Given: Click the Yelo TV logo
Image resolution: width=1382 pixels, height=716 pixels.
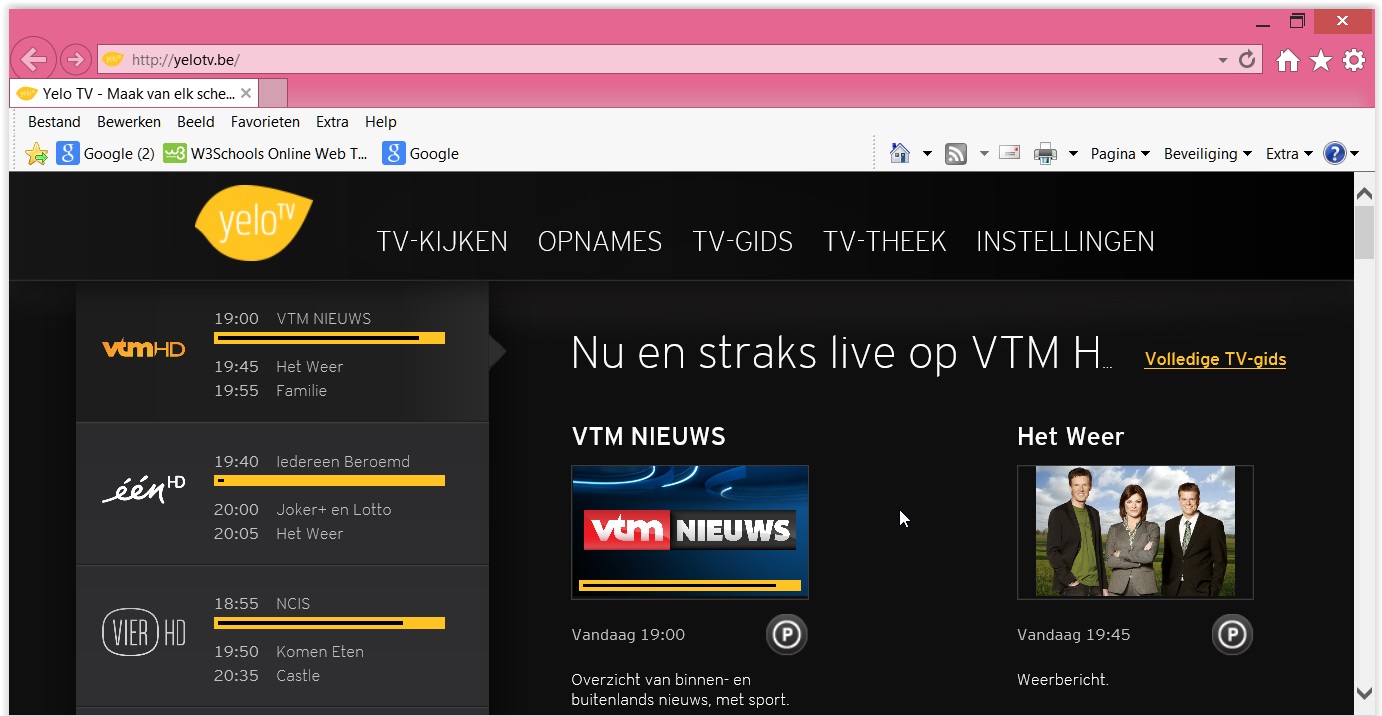Looking at the screenshot, I should coord(253,222).
